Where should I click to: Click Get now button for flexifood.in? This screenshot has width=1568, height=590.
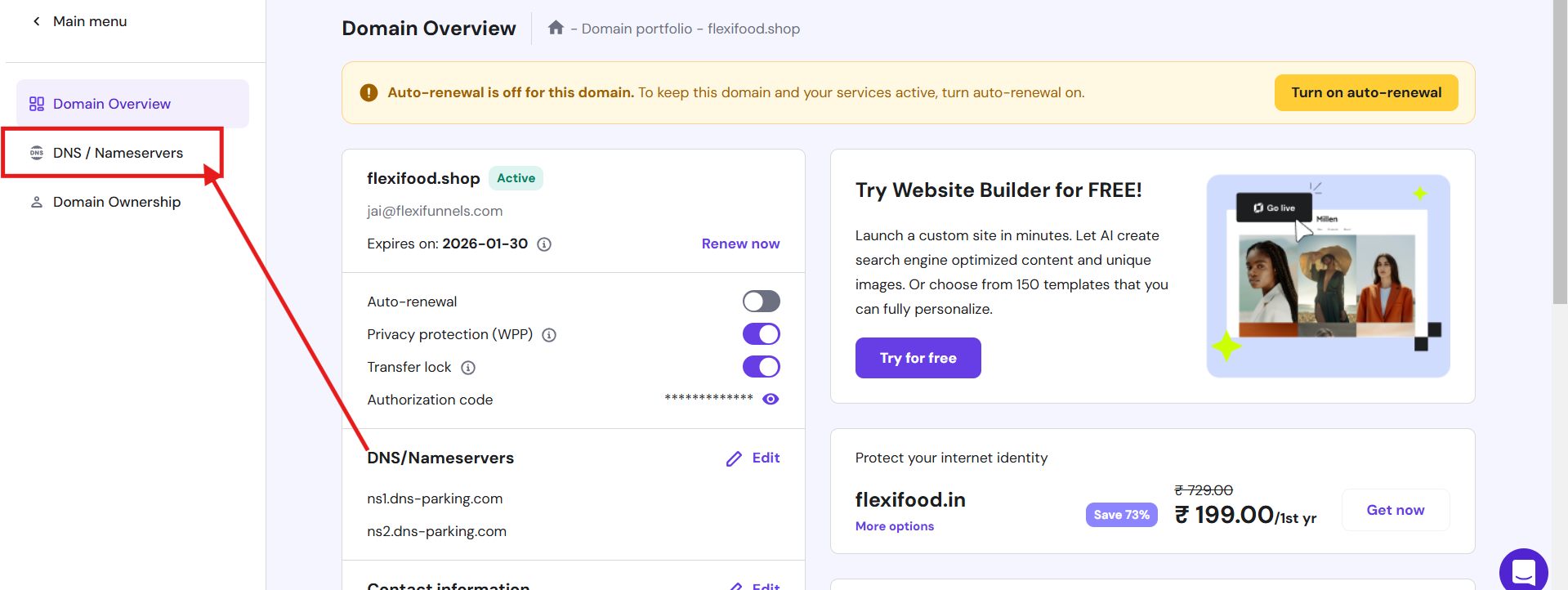click(1395, 510)
